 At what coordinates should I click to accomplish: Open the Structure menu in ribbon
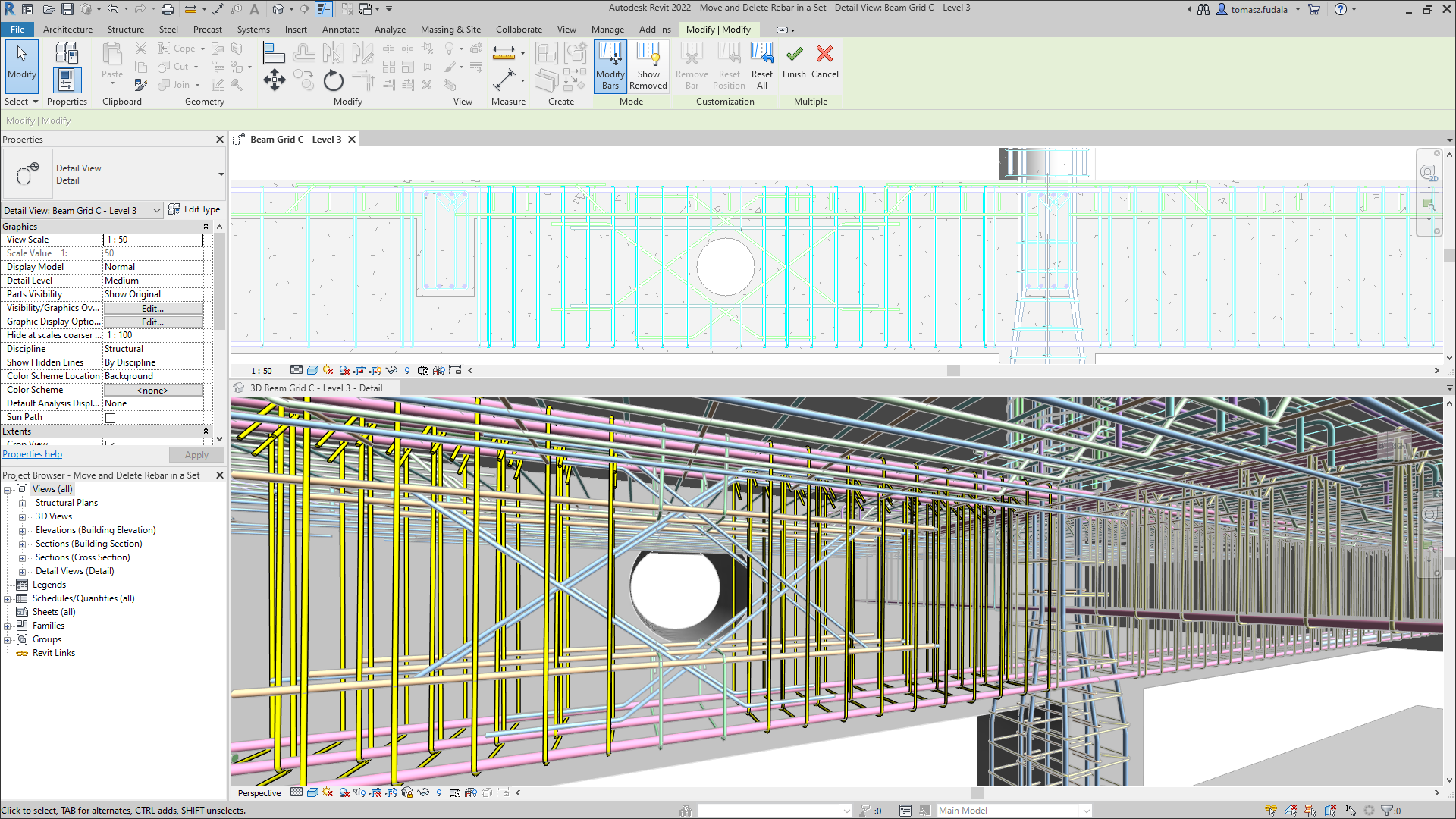coord(124,29)
